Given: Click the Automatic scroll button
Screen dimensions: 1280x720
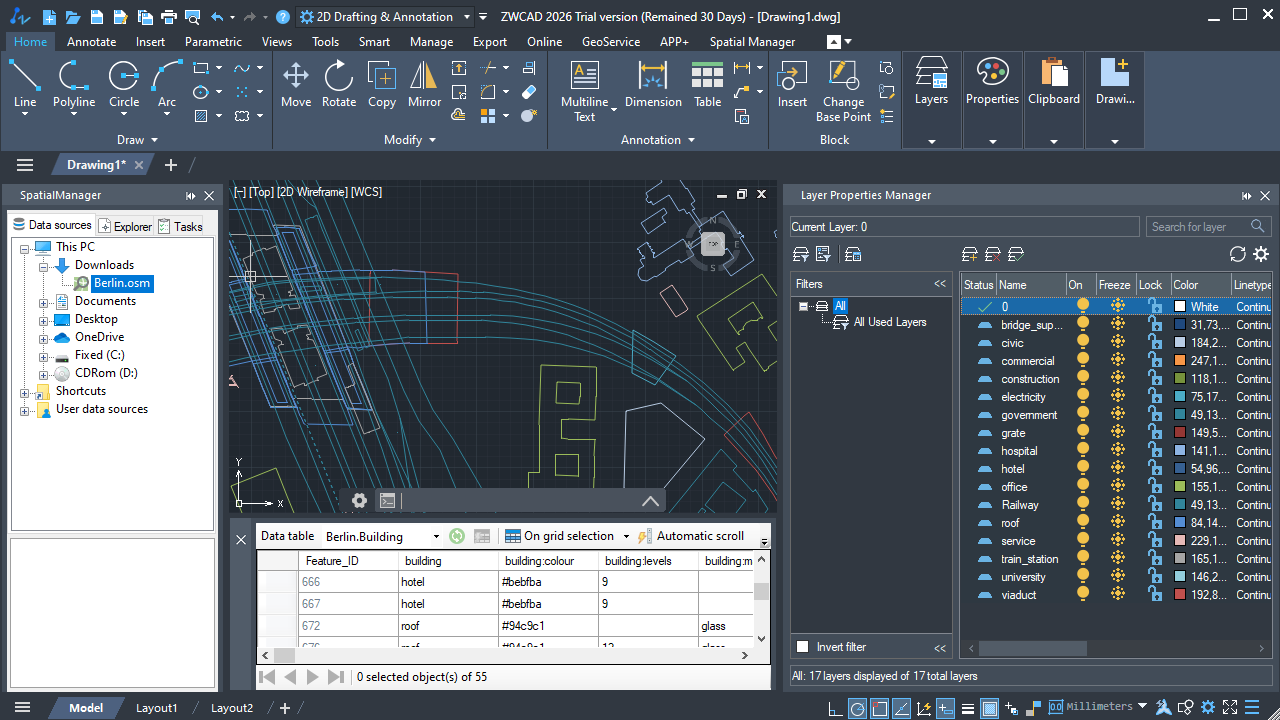Looking at the screenshot, I should [691, 536].
